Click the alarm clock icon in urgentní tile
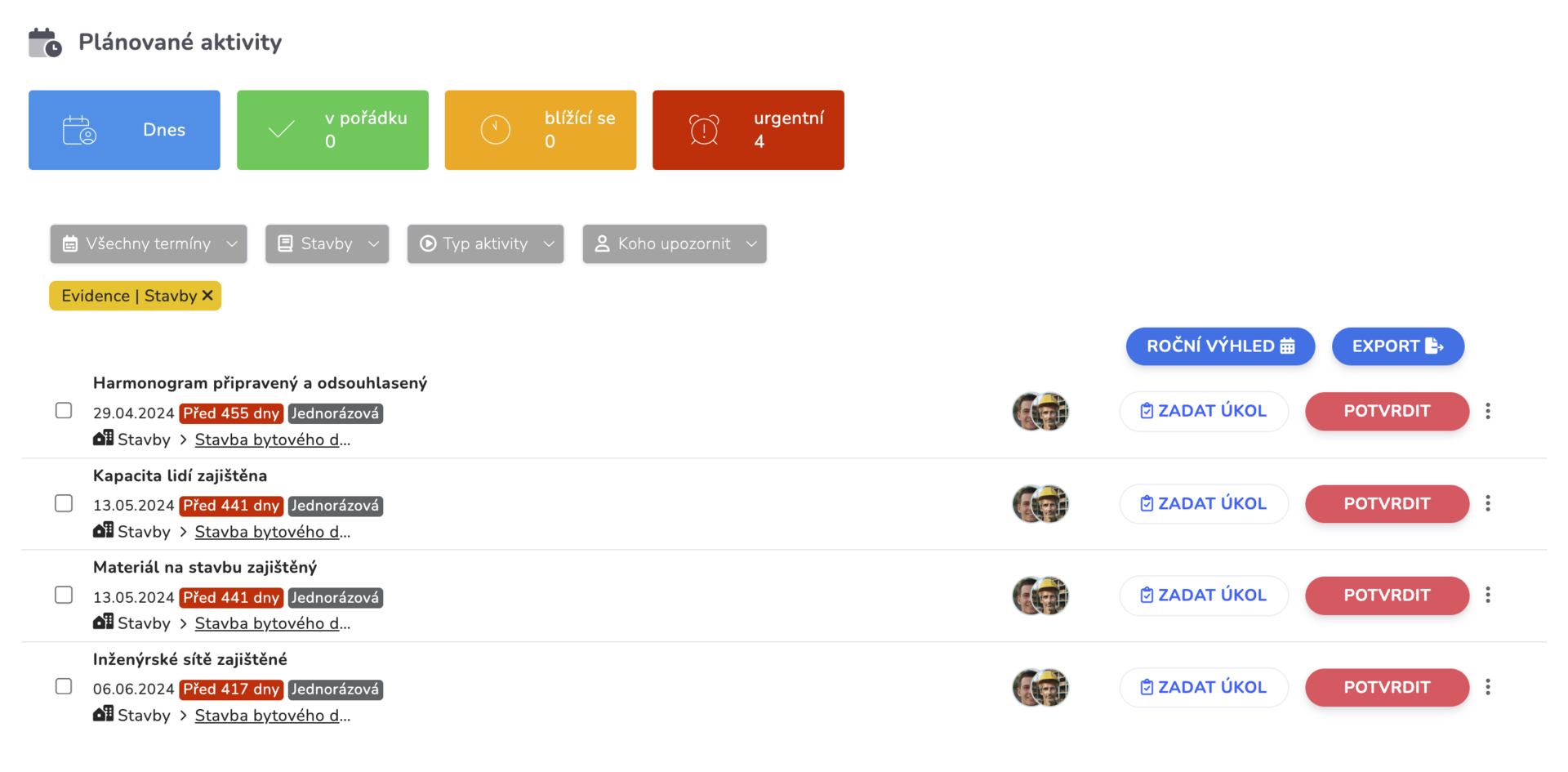1568x772 pixels. pos(704,130)
